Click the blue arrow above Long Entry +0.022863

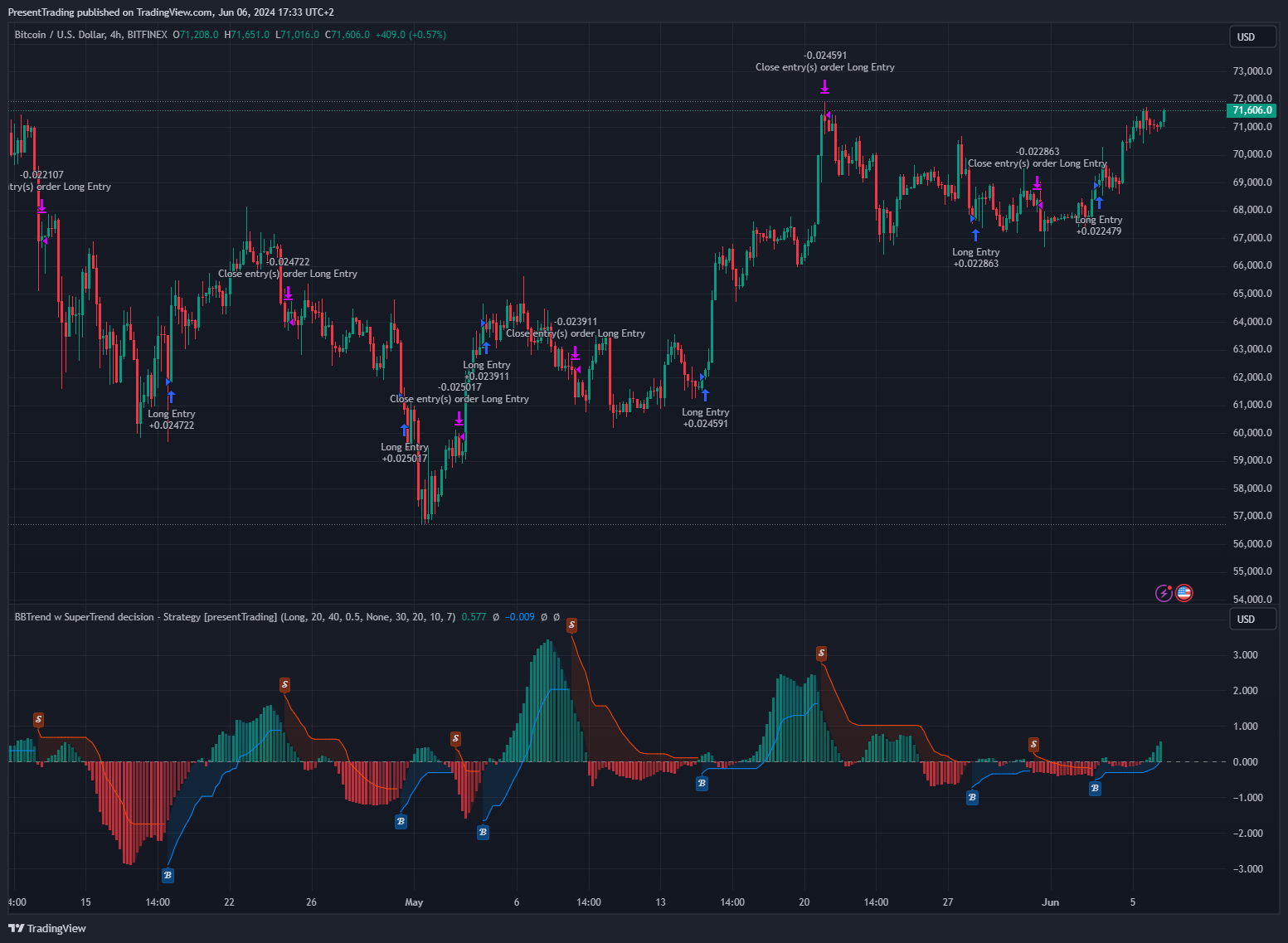click(x=975, y=235)
